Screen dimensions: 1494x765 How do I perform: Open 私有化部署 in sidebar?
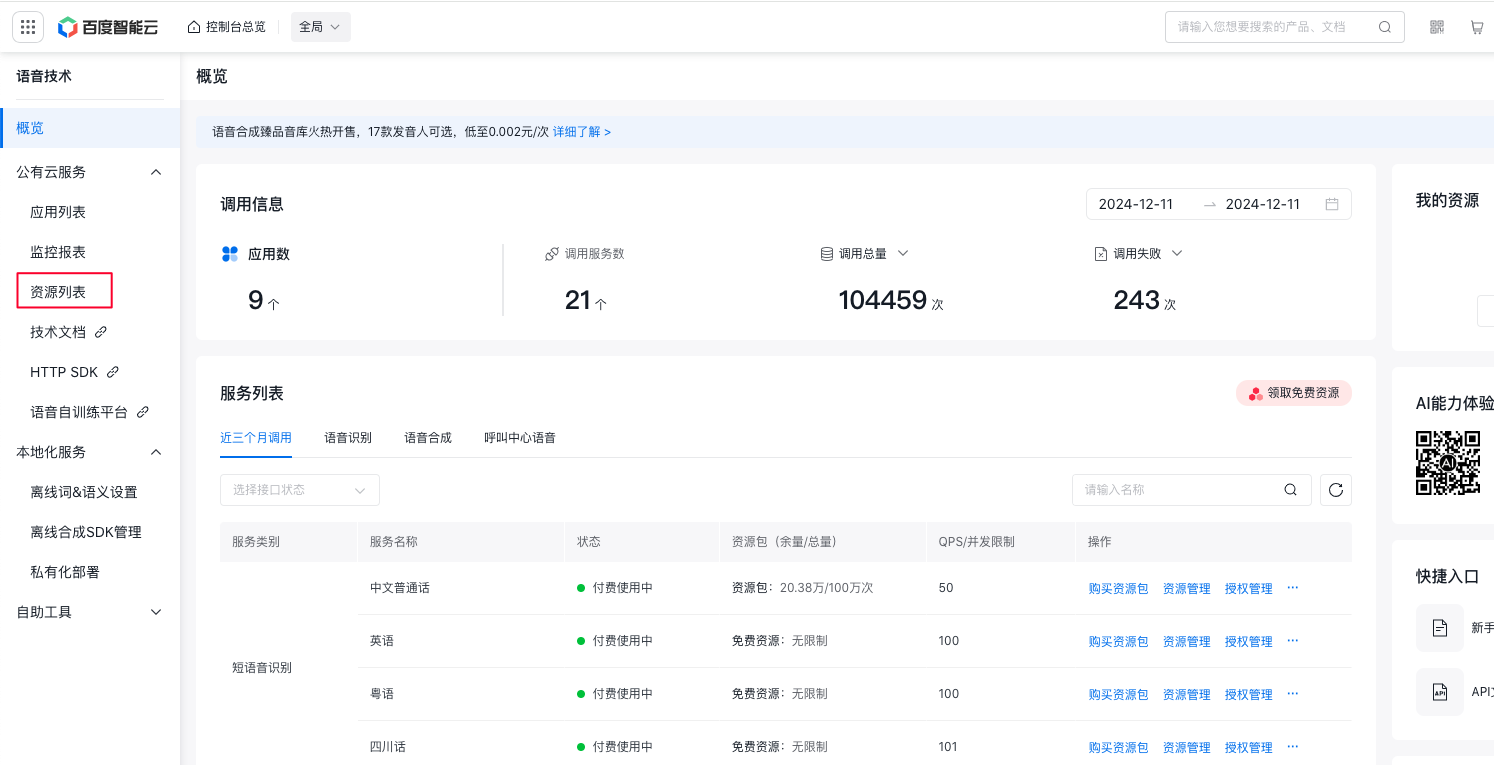tap(65, 572)
